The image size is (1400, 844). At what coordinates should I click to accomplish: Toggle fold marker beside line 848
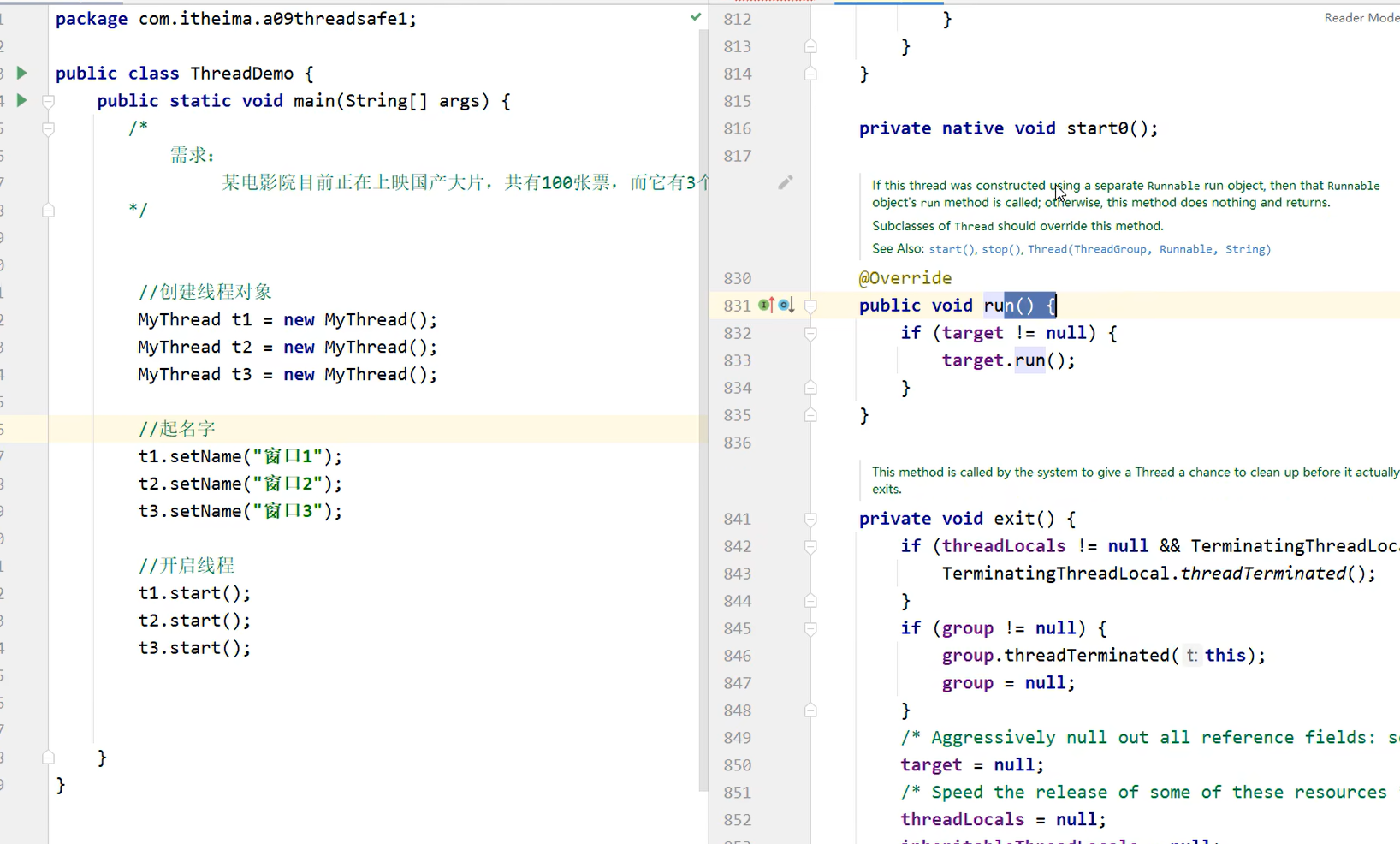click(x=810, y=710)
